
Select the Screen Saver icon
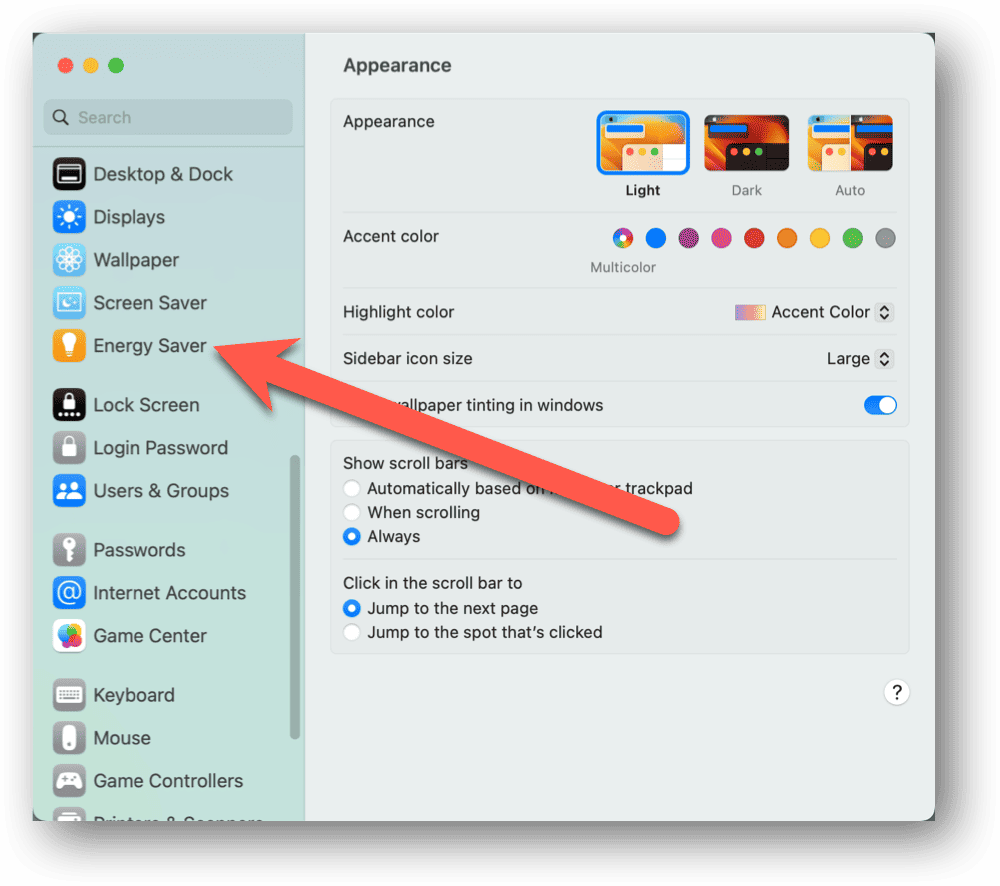click(x=69, y=302)
